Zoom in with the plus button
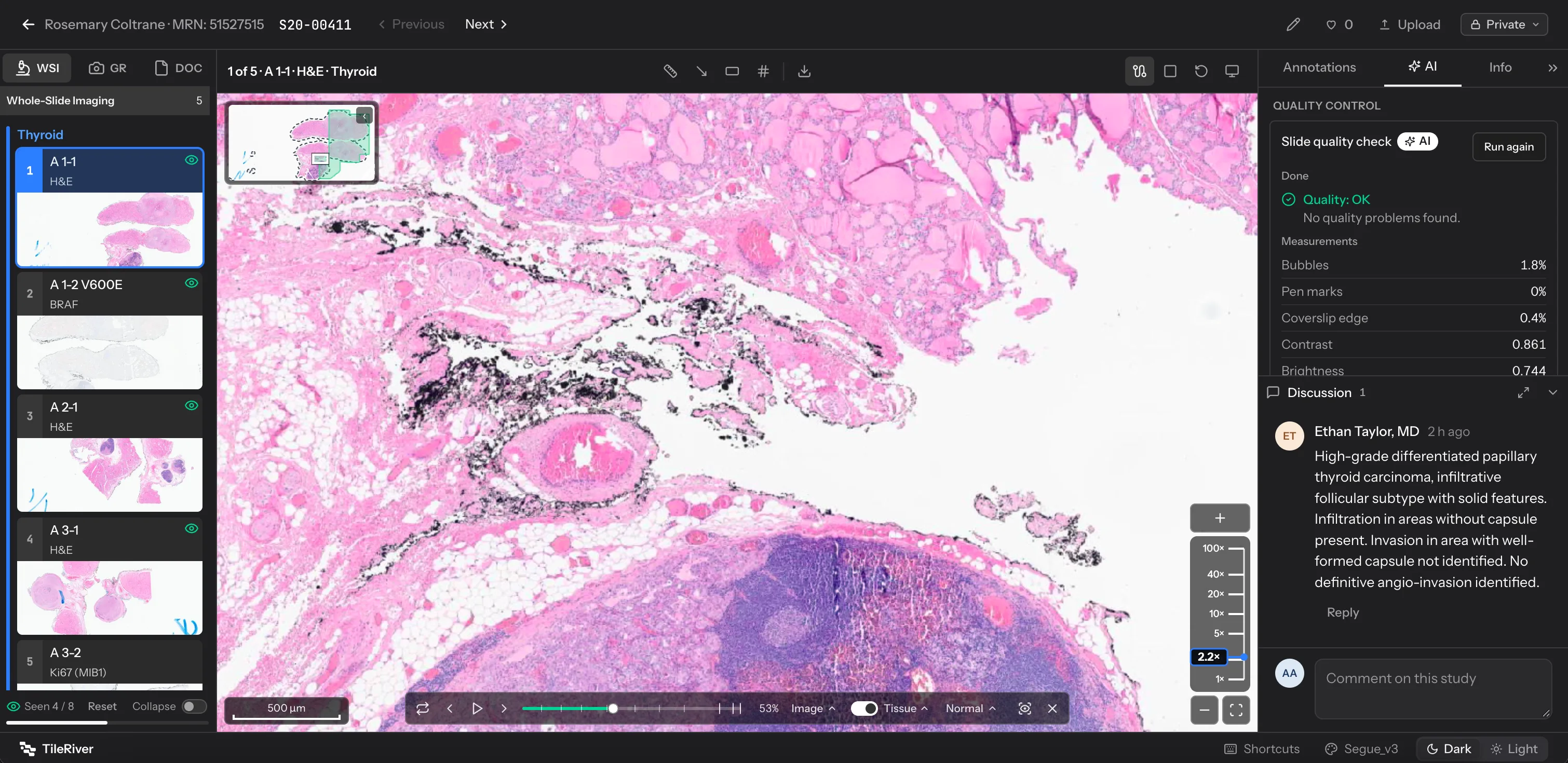 click(x=1220, y=518)
